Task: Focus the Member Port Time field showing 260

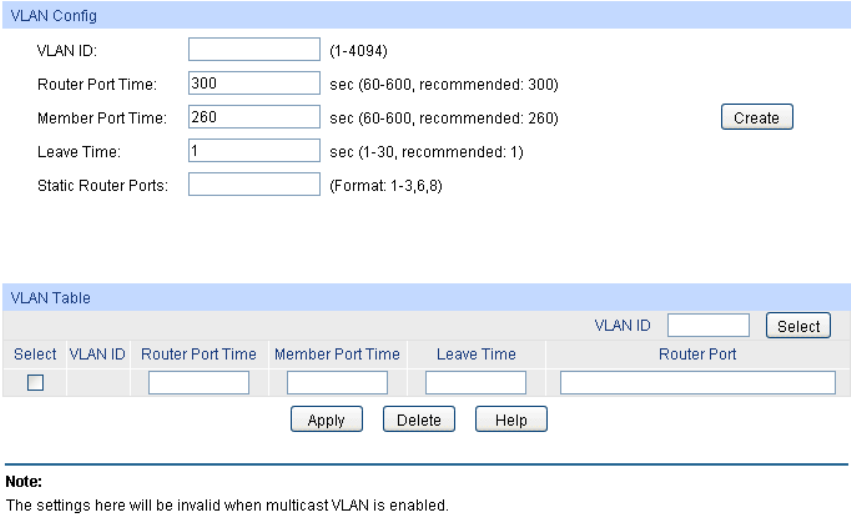Action: click(x=254, y=117)
